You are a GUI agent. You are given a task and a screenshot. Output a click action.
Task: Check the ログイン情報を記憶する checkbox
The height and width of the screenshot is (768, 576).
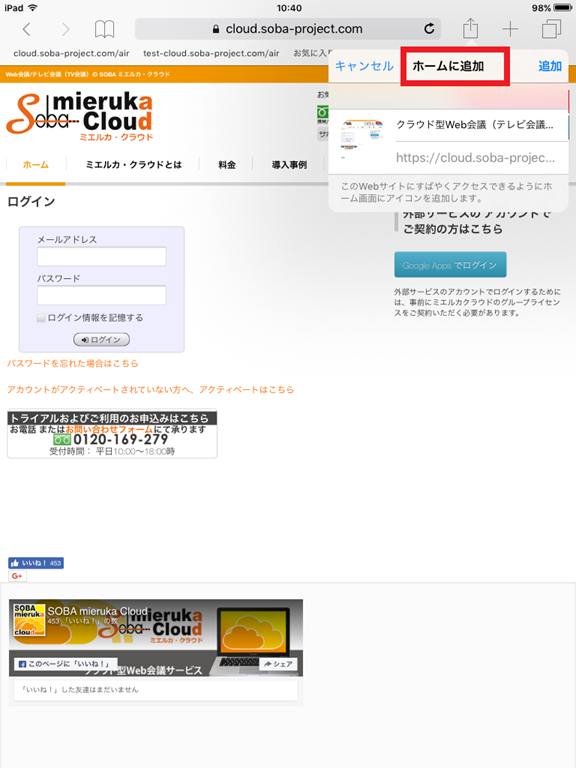[41, 318]
